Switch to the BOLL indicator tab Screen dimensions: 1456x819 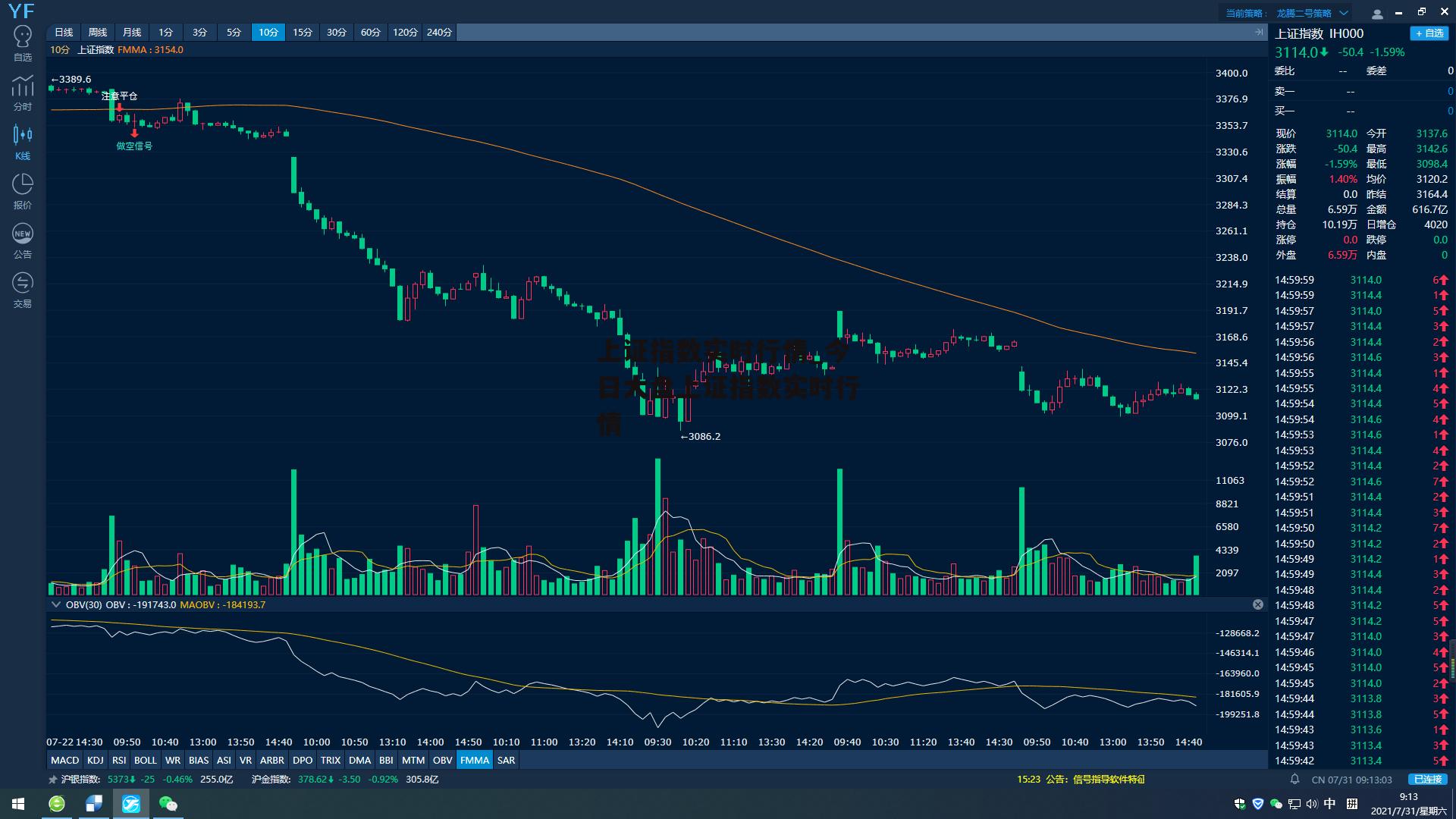[x=146, y=760]
